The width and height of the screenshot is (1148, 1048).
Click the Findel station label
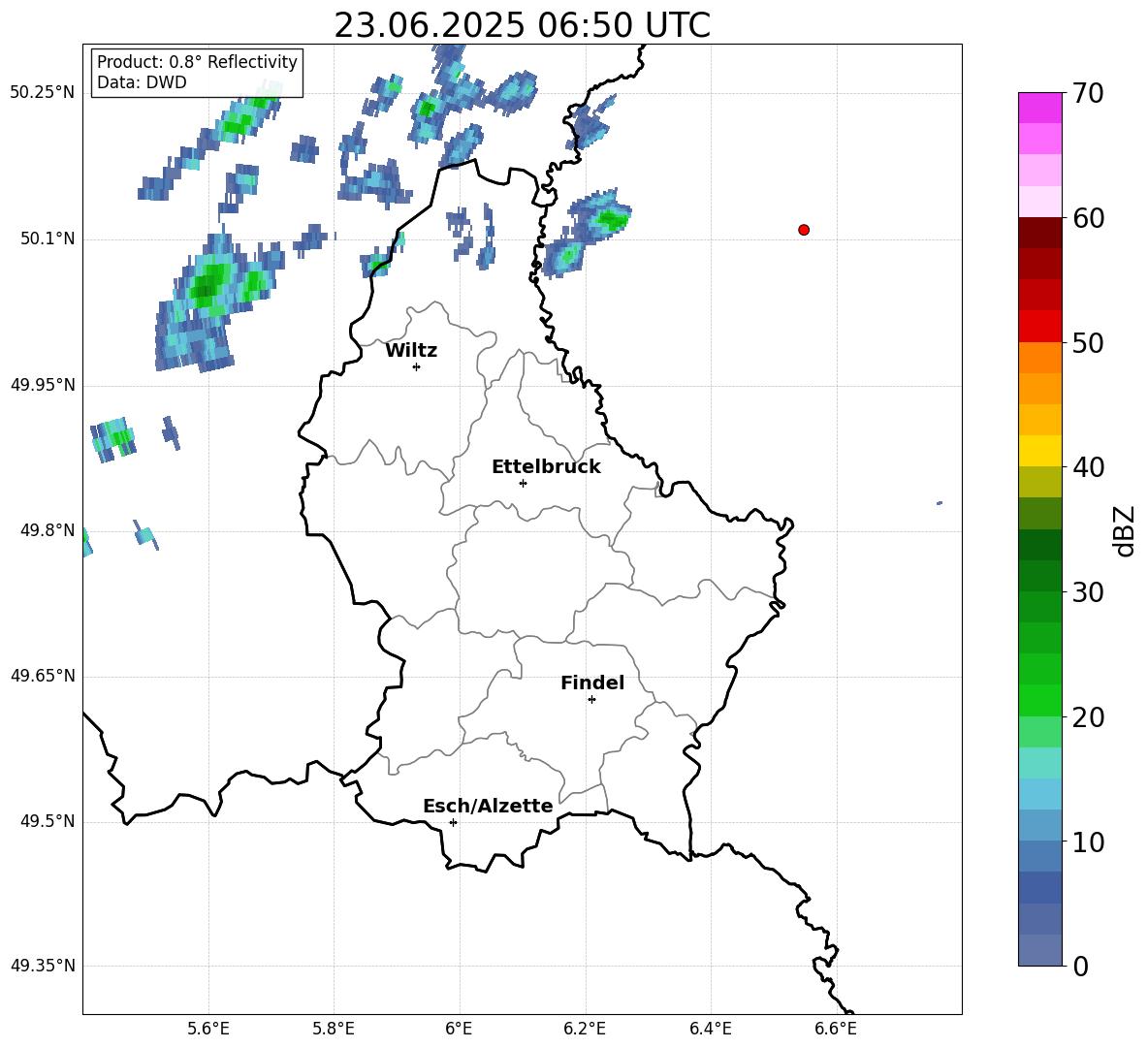(x=592, y=683)
